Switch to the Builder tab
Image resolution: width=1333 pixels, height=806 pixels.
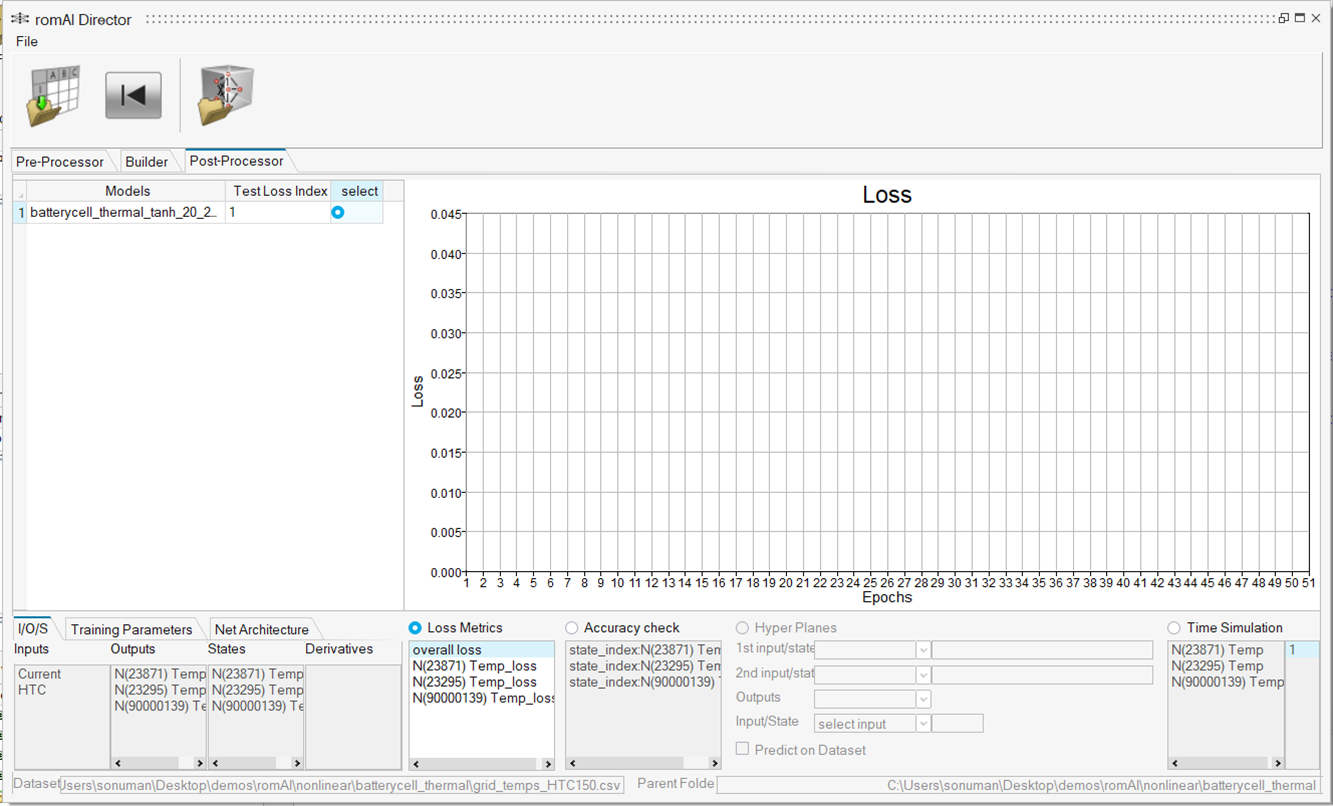tap(147, 162)
